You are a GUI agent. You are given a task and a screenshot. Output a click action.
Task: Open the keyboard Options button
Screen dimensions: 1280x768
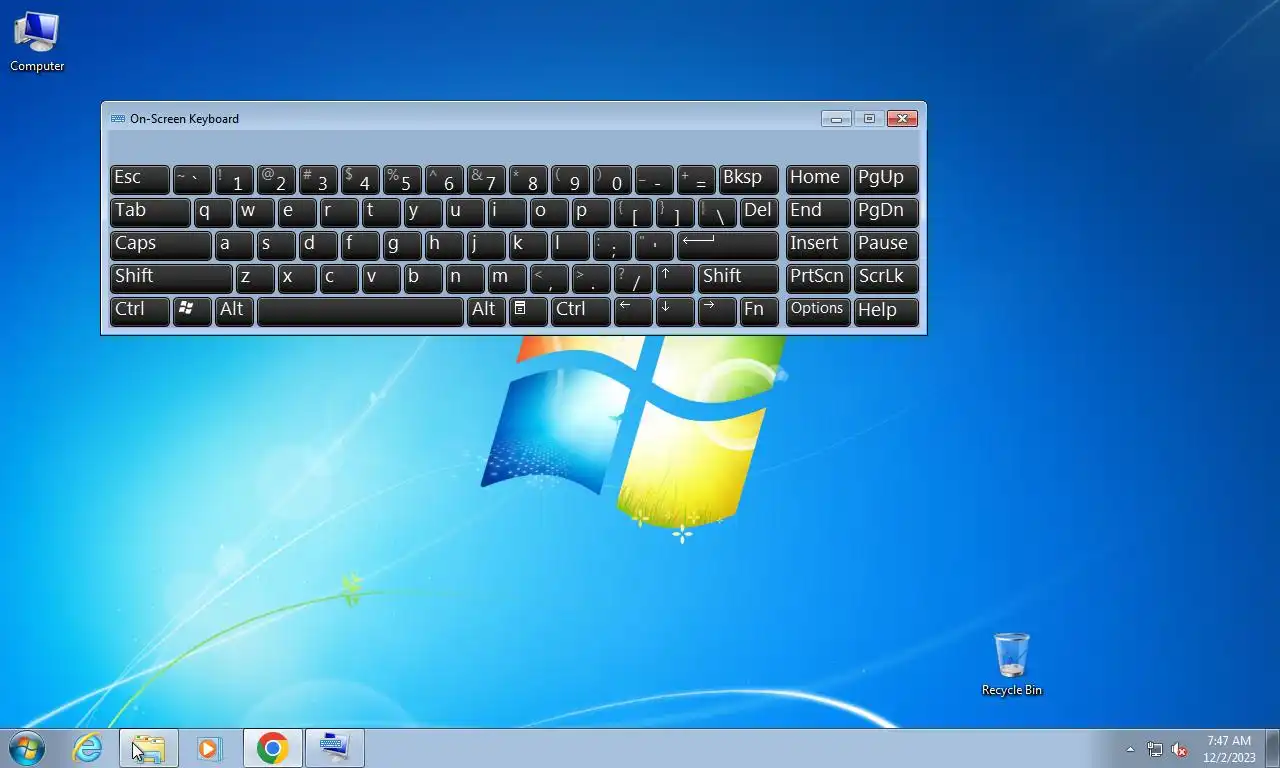(818, 311)
